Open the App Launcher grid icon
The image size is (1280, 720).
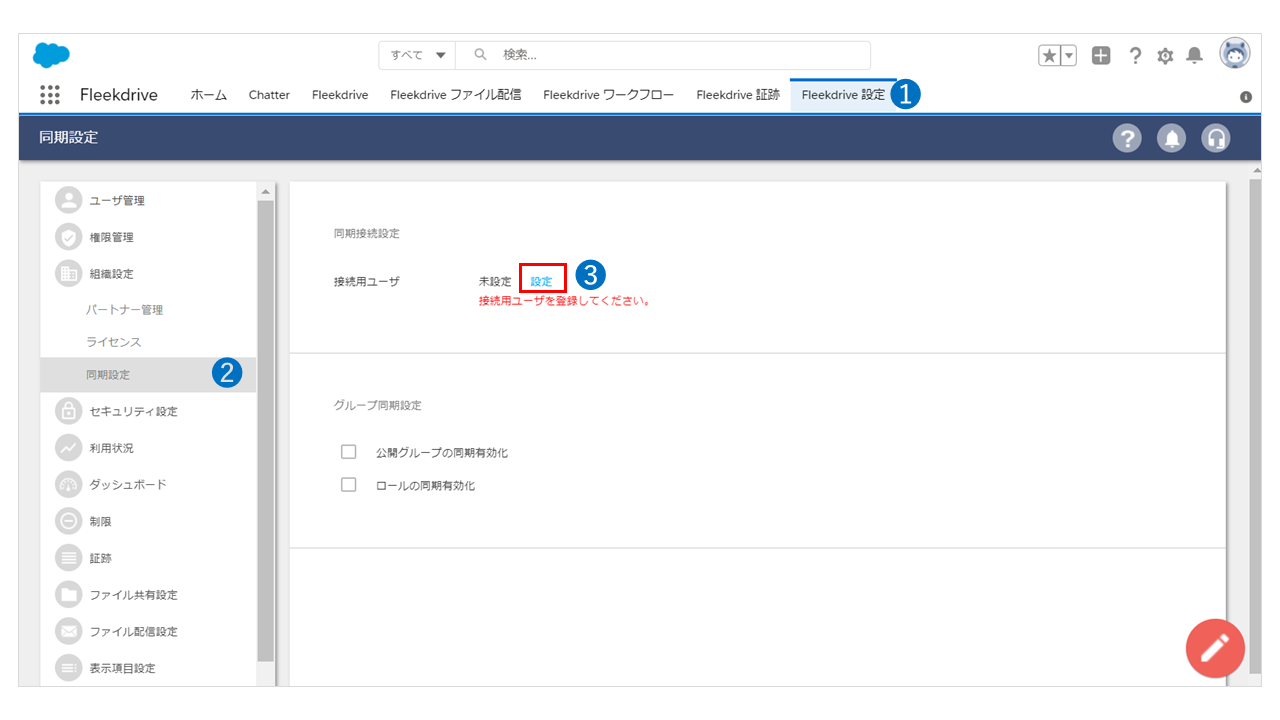(x=50, y=95)
